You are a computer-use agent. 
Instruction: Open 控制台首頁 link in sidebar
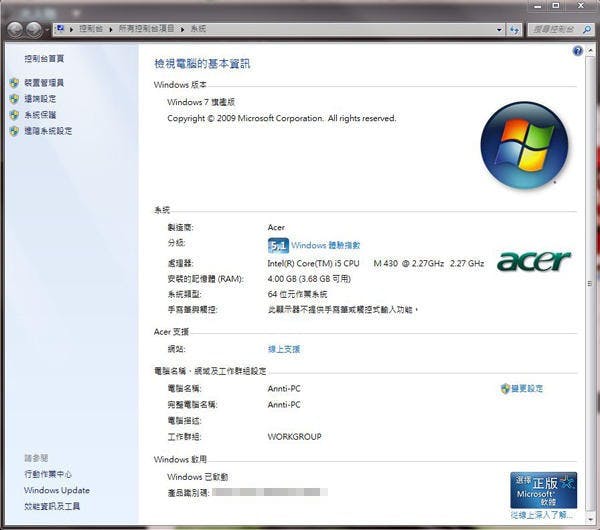pos(44,59)
